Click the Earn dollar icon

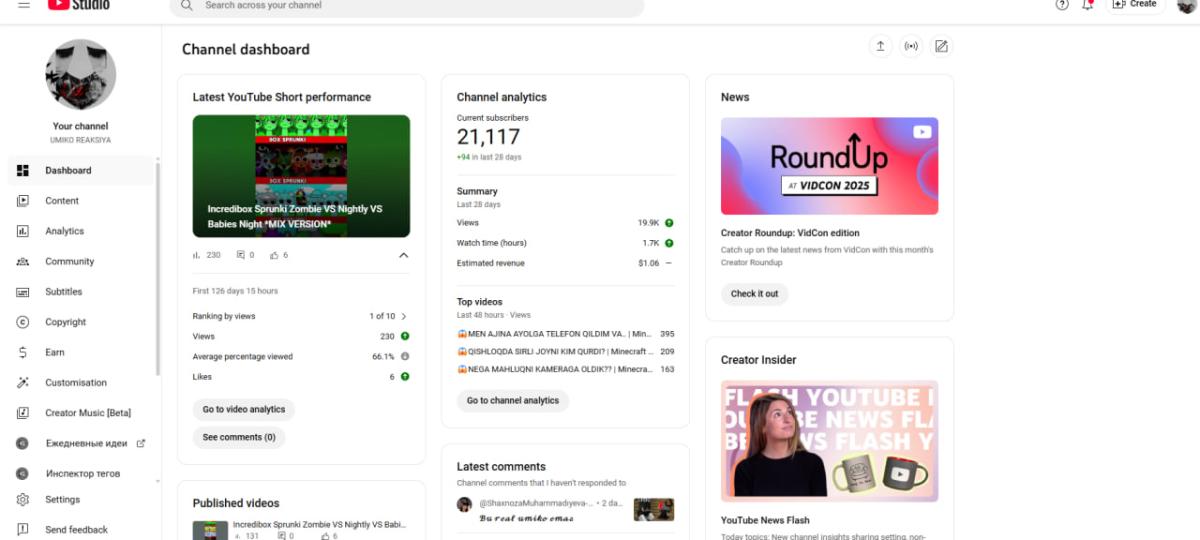point(23,352)
